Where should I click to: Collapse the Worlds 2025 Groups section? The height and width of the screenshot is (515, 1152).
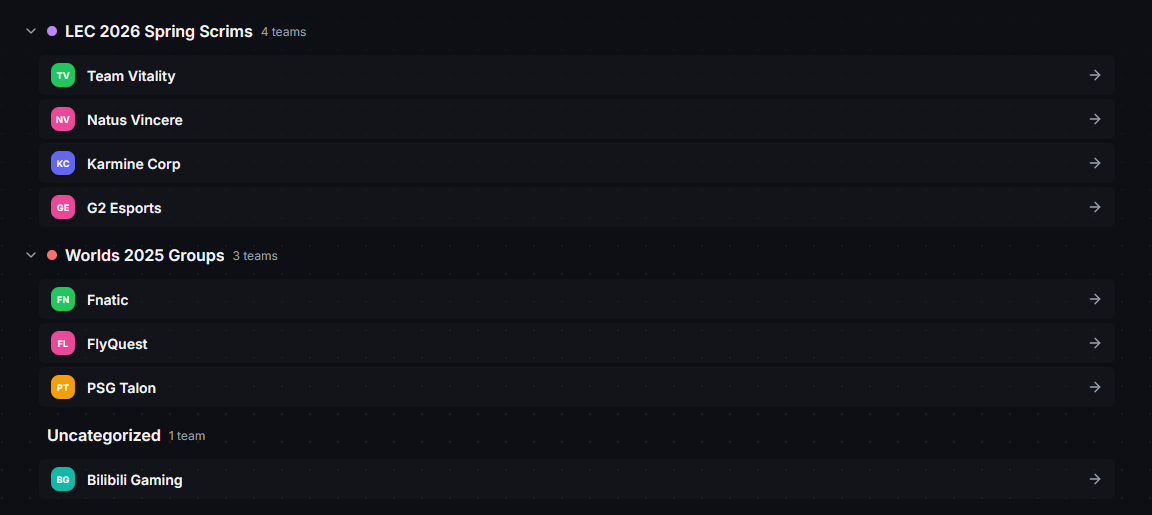[x=31, y=256]
